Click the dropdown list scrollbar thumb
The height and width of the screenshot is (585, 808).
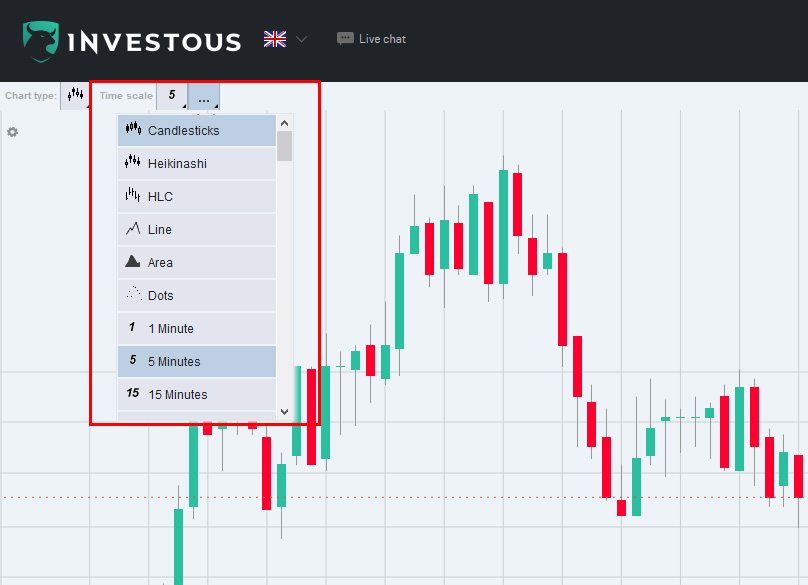tap(284, 146)
